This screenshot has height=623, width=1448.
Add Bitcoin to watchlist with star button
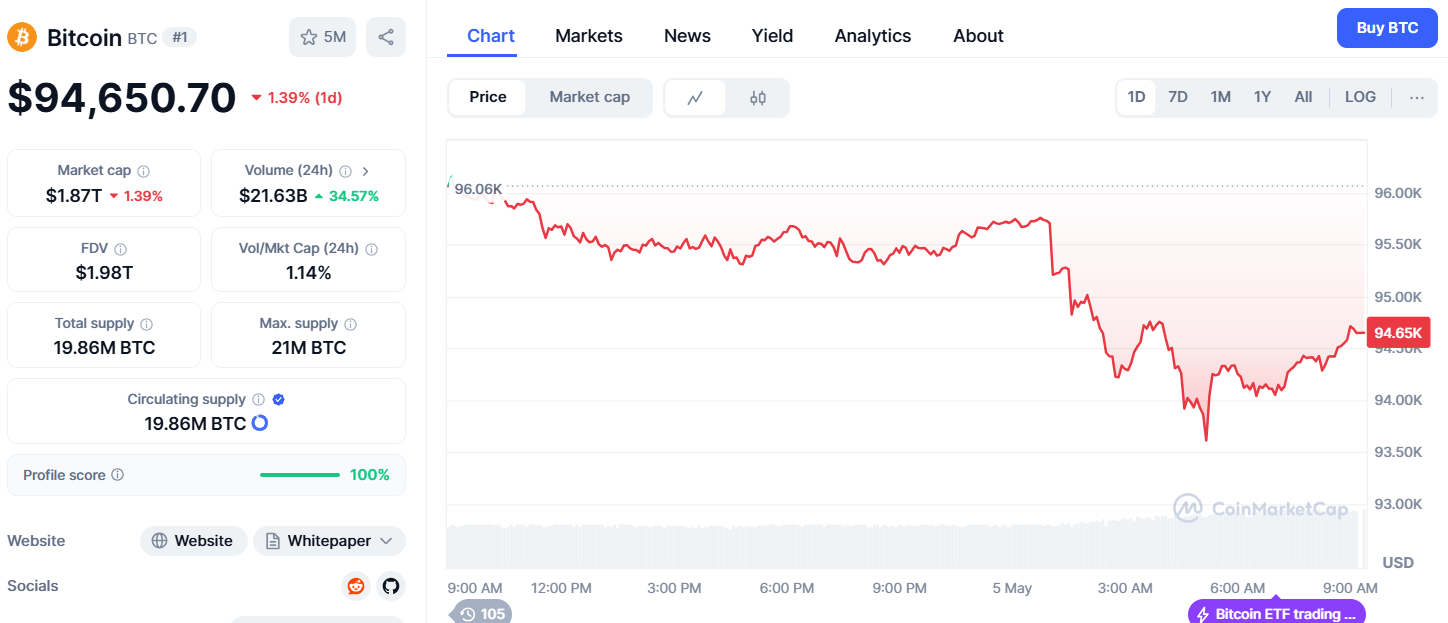pos(322,37)
